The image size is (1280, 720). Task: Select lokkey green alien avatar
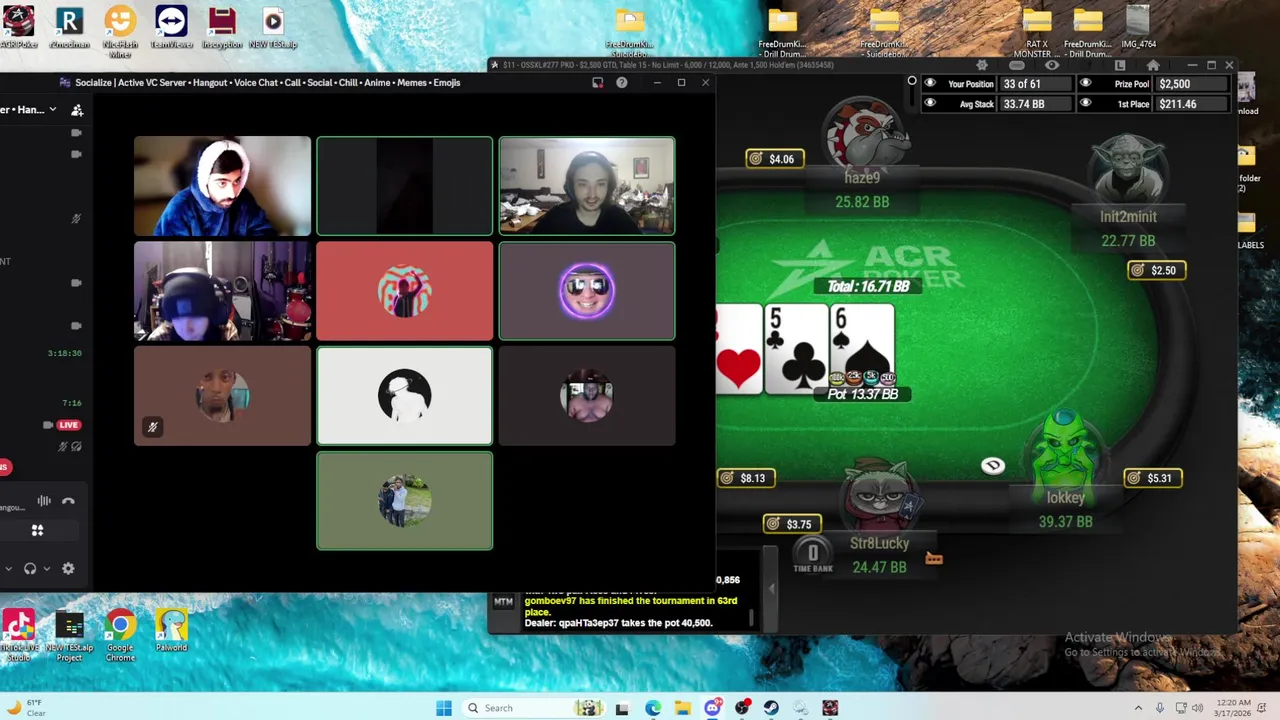[x=1064, y=450]
